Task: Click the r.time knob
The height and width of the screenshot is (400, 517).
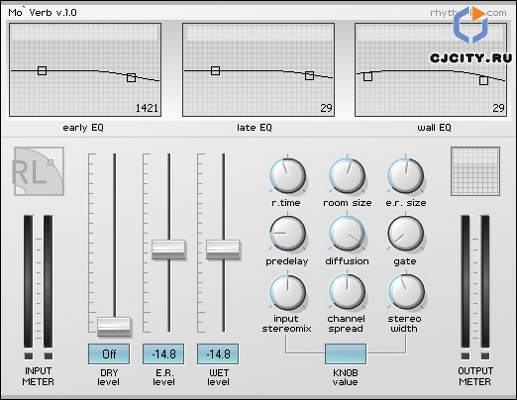Action: [287, 176]
